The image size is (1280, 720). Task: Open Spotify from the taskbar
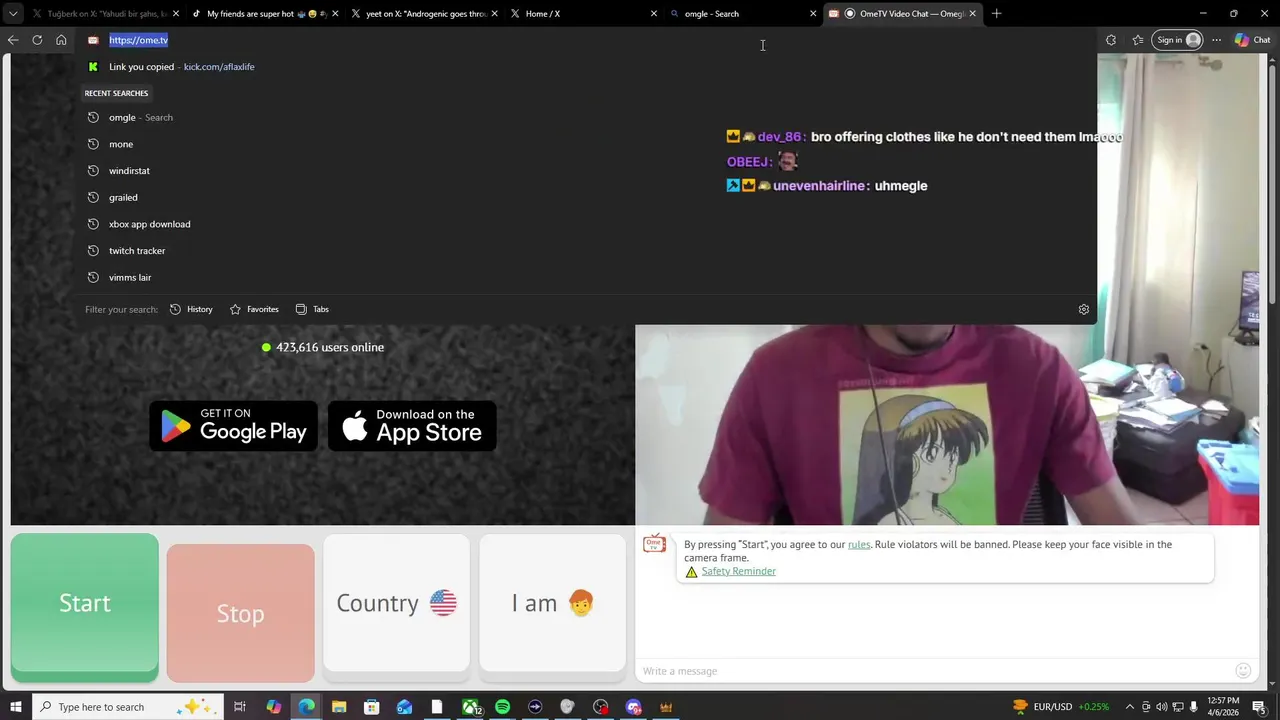[502, 707]
